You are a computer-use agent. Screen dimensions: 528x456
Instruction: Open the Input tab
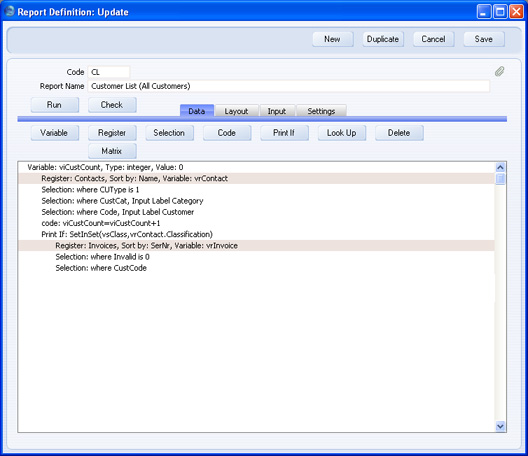(x=277, y=111)
